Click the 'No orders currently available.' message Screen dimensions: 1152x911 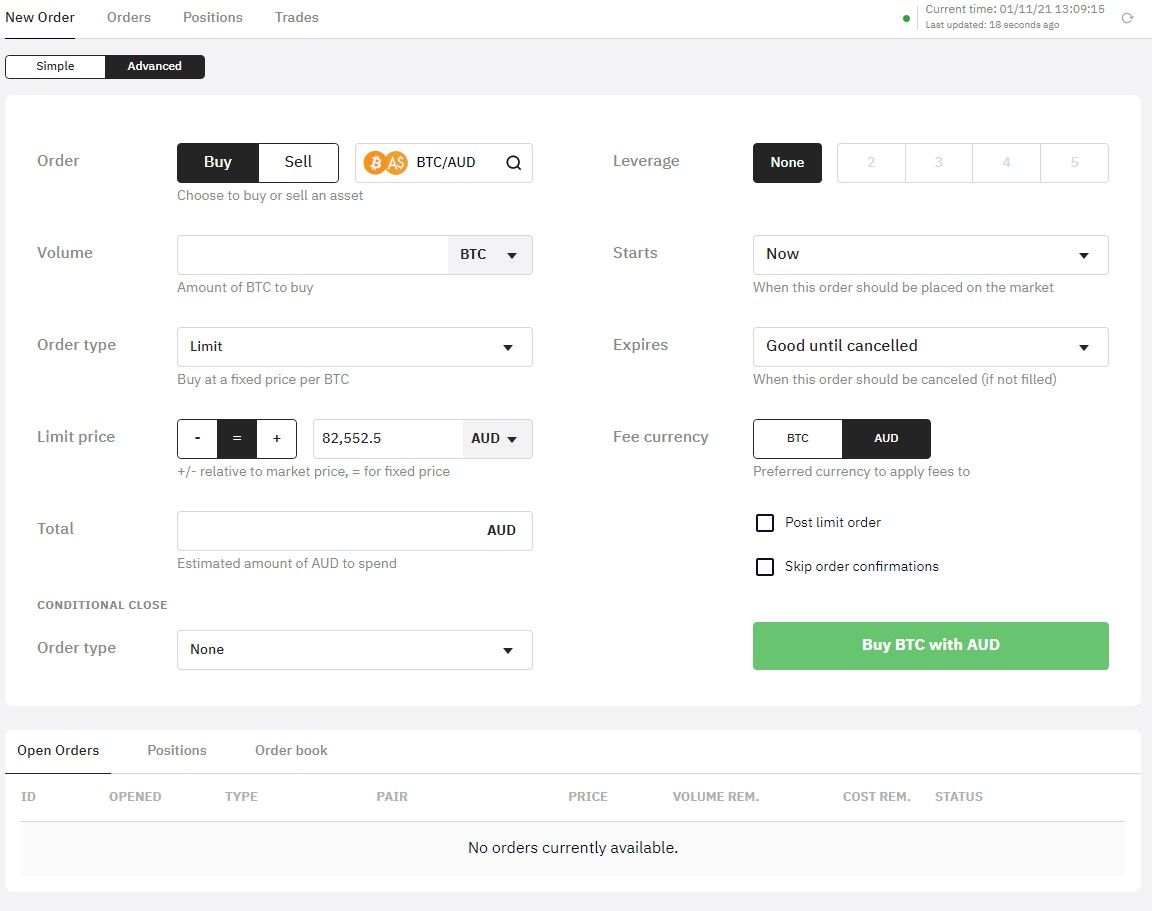point(573,848)
